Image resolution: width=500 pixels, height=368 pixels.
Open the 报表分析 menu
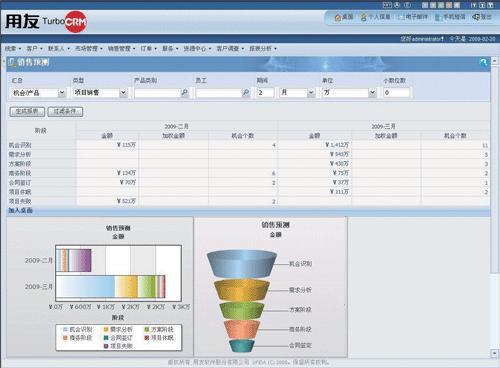tap(263, 49)
